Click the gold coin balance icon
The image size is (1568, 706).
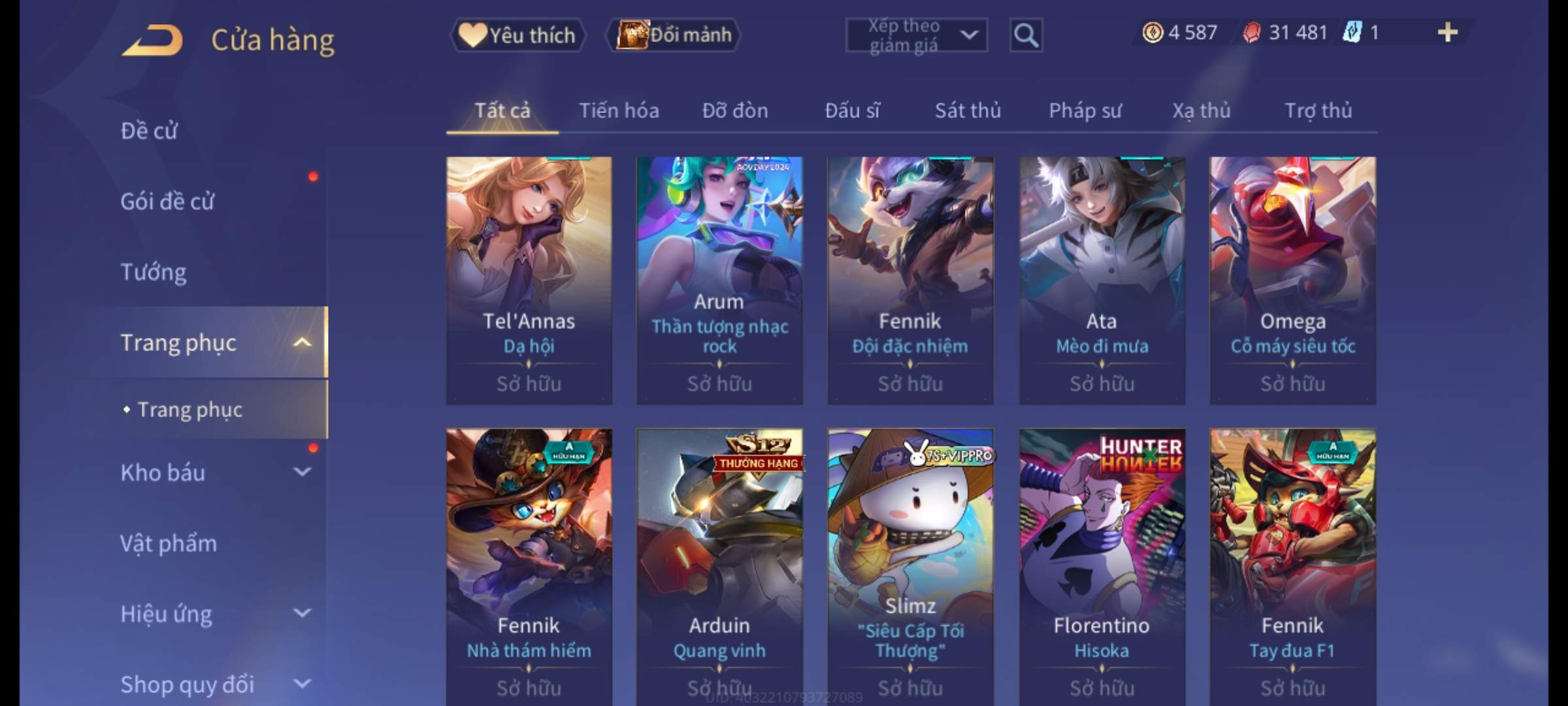(1152, 33)
